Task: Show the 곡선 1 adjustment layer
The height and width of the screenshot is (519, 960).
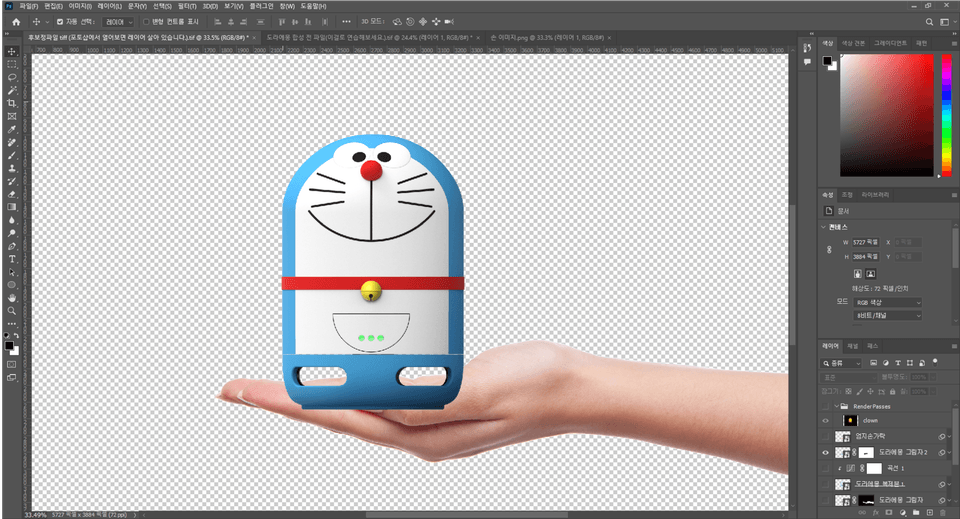Action: [x=825, y=468]
